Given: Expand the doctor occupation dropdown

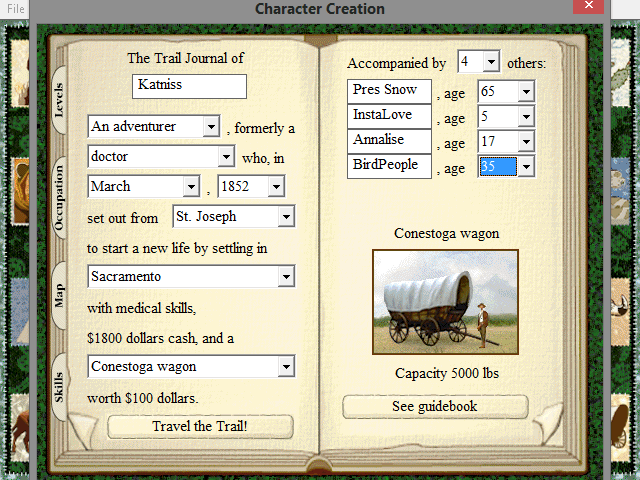Looking at the screenshot, I should coord(226,156).
